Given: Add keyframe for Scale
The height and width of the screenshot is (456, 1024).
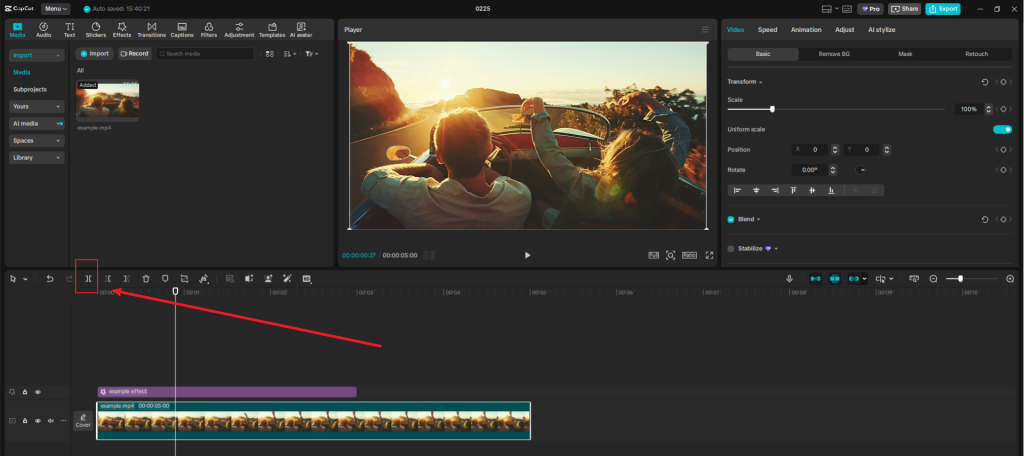Looking at the screenshot, I should (1003, 109).
